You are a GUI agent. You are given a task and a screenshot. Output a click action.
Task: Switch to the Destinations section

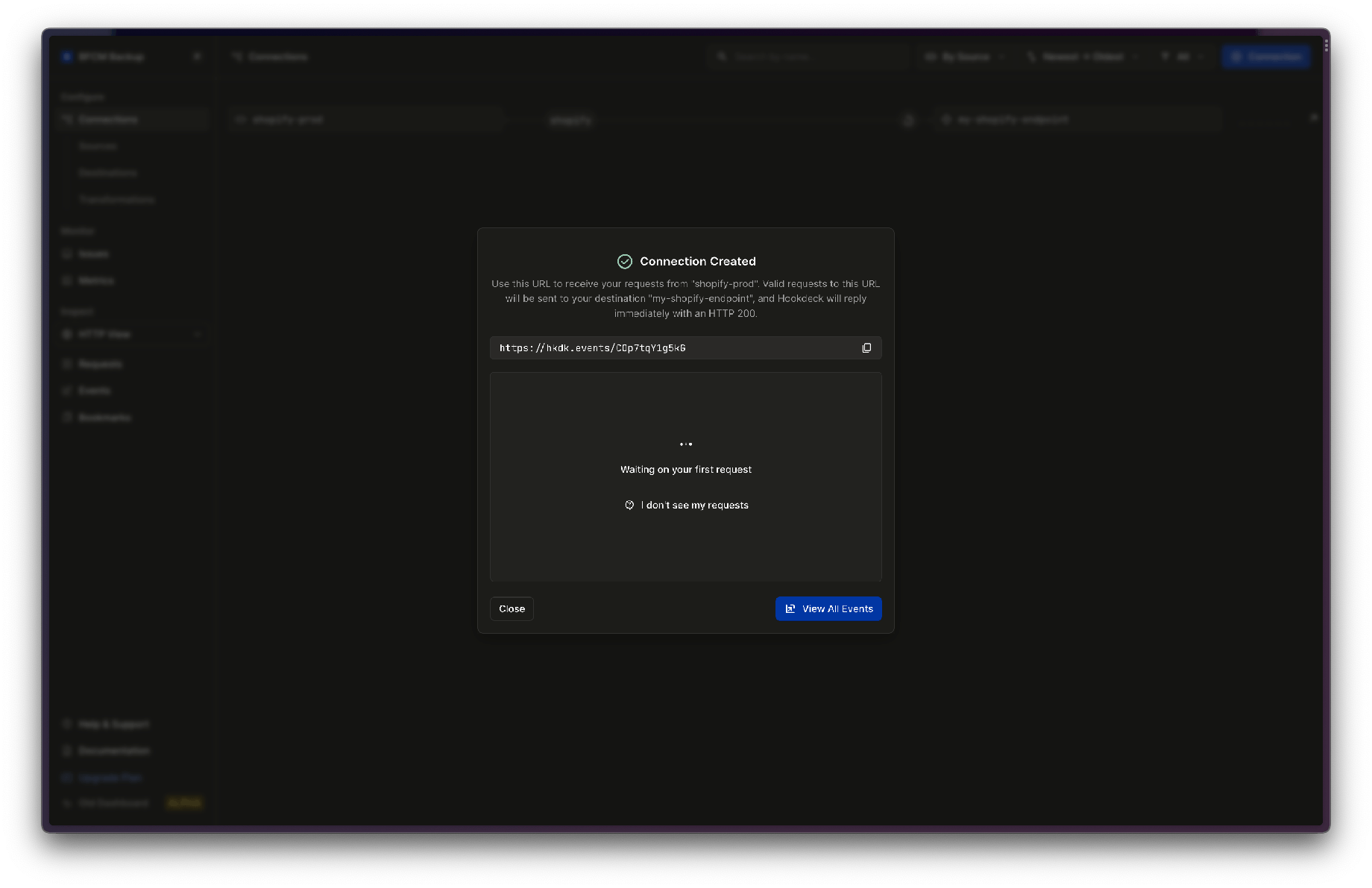coord(108,172)
